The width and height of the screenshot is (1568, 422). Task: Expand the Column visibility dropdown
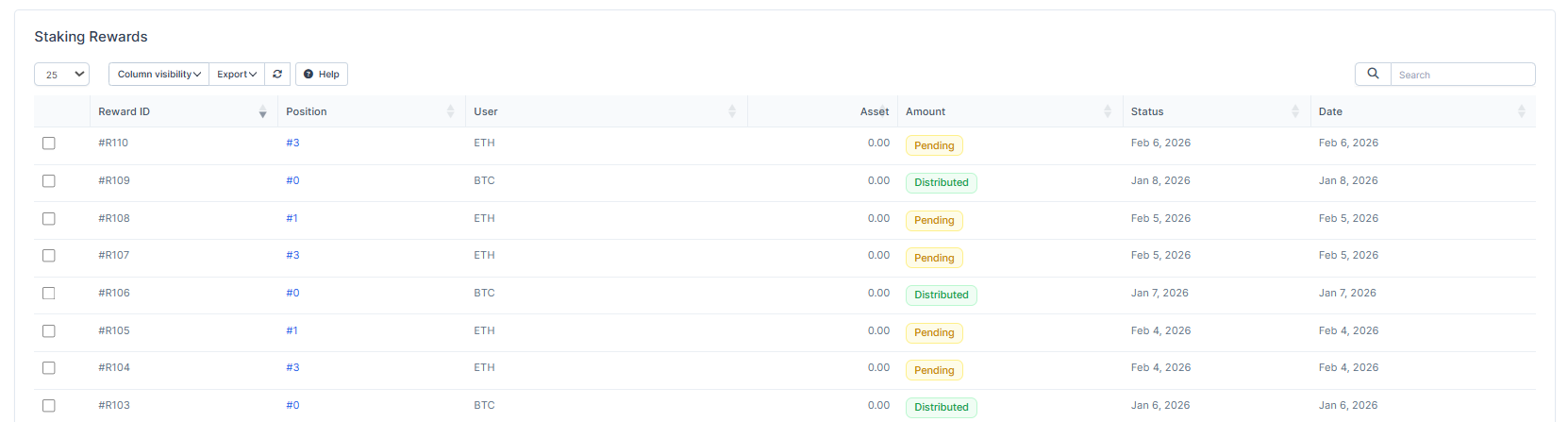(158, 75)
